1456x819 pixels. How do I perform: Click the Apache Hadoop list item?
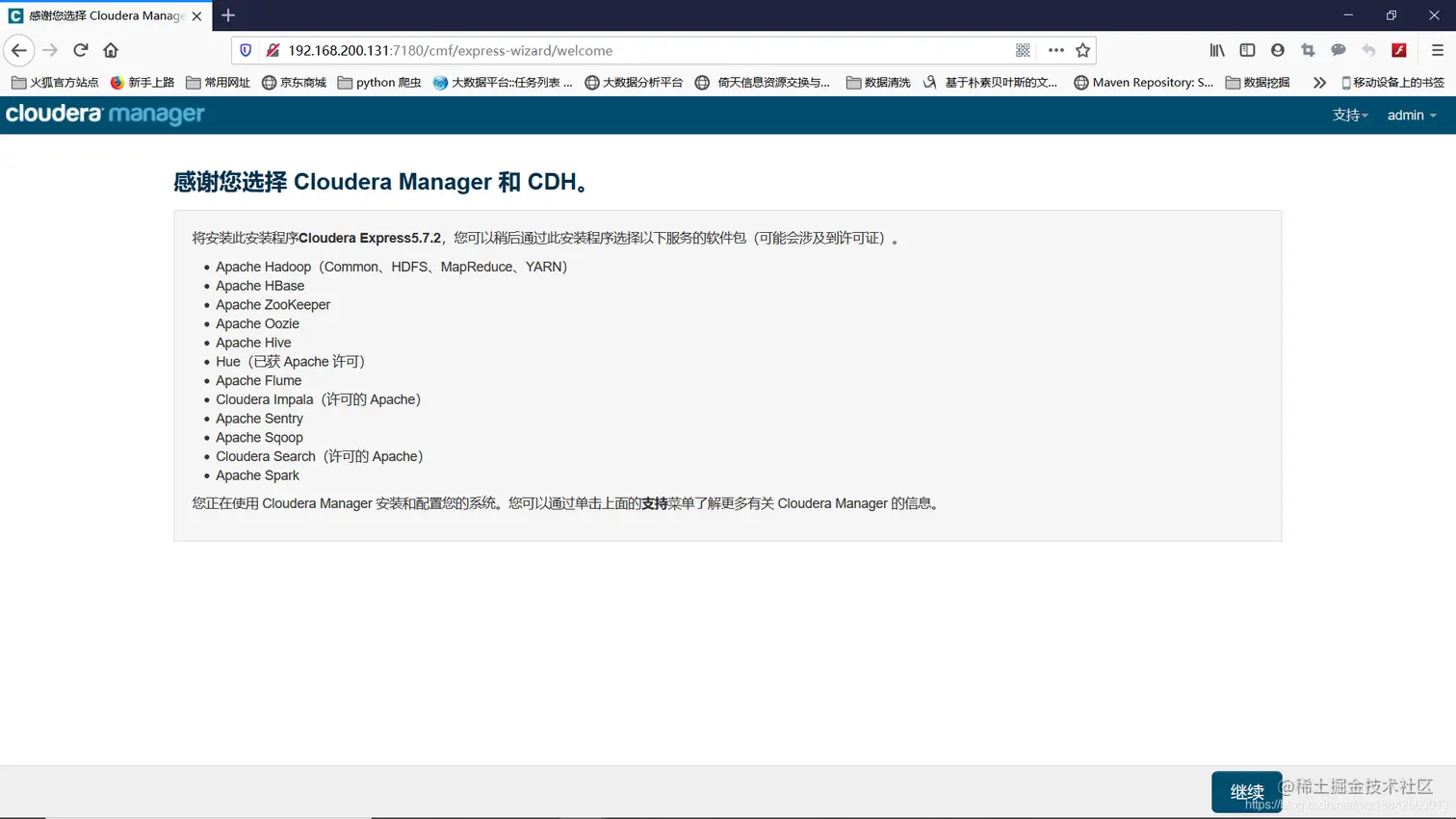coord(392,267)
